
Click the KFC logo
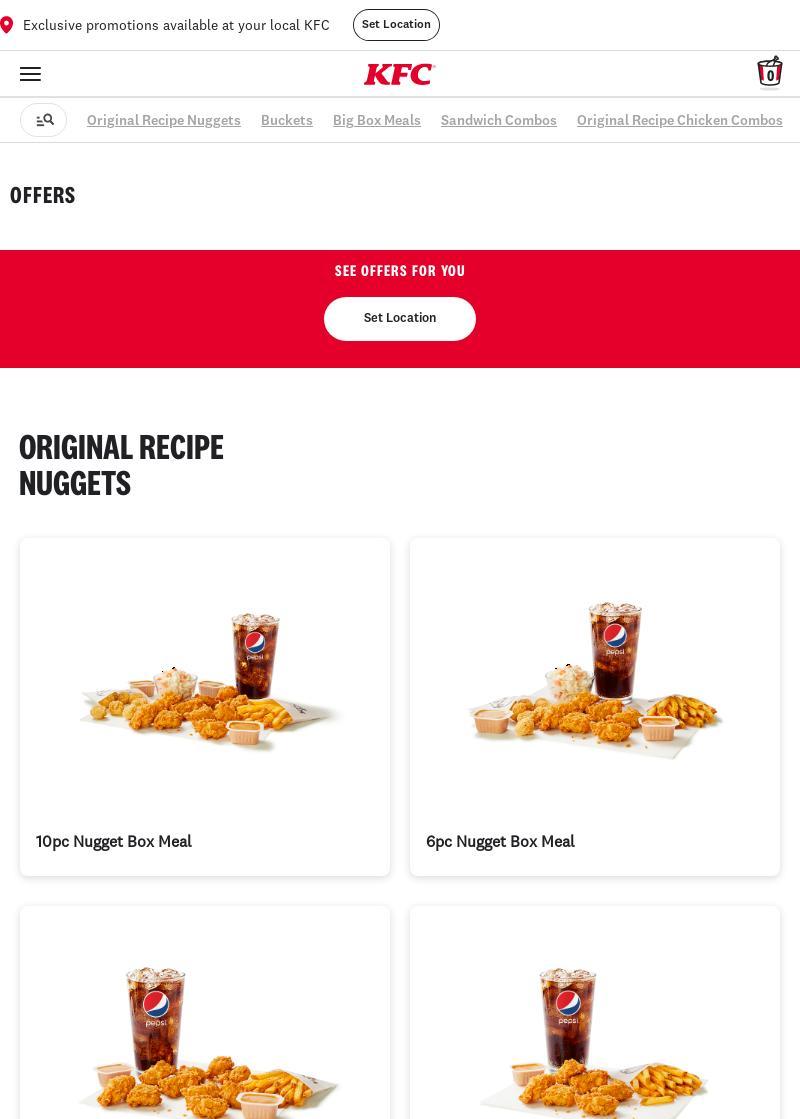[399, 74]
